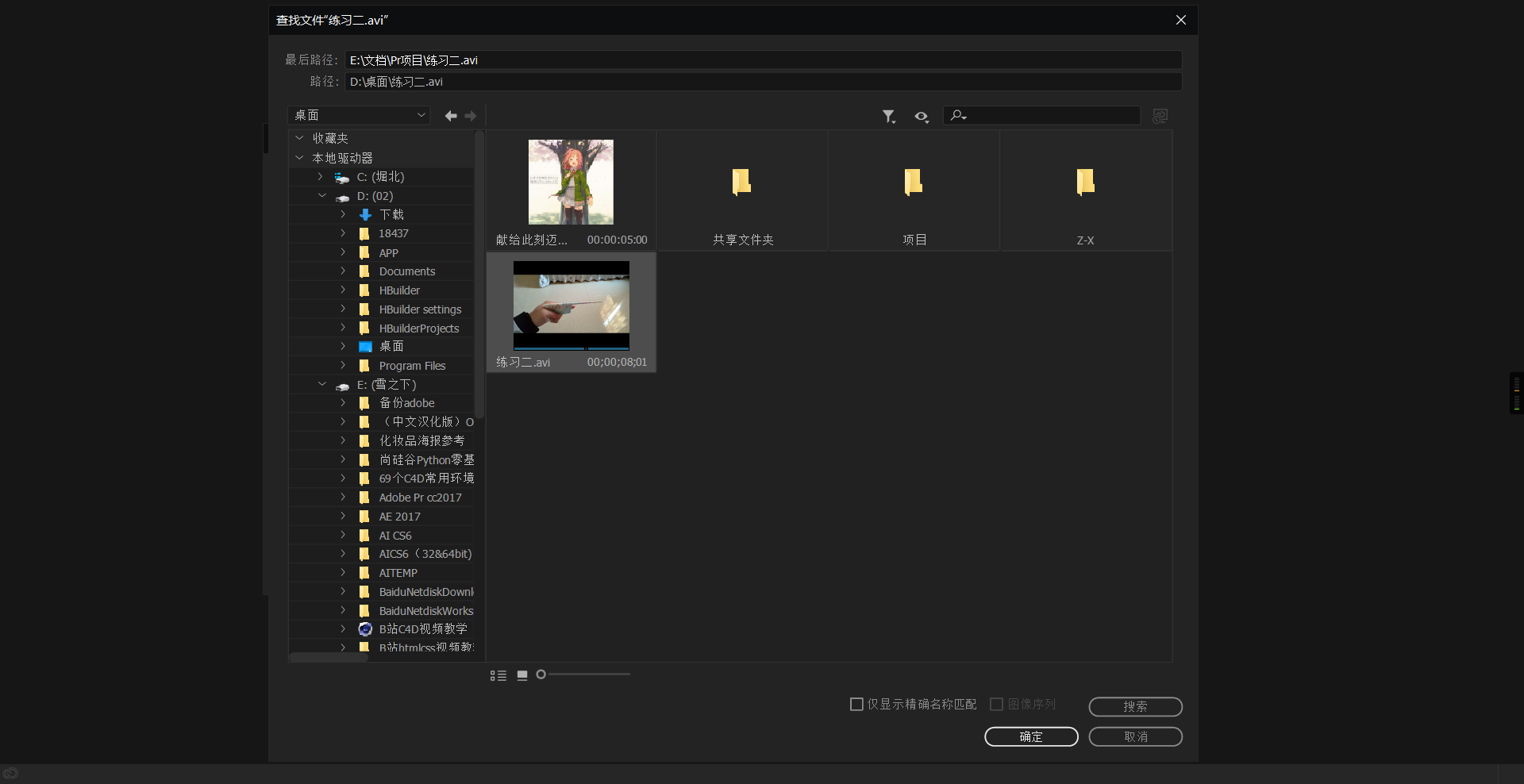Image resolution: width=1524 pixels, height=784 pixels.
Task: Toggle the 图像序列 checkbox
Action: coord(996,704)
